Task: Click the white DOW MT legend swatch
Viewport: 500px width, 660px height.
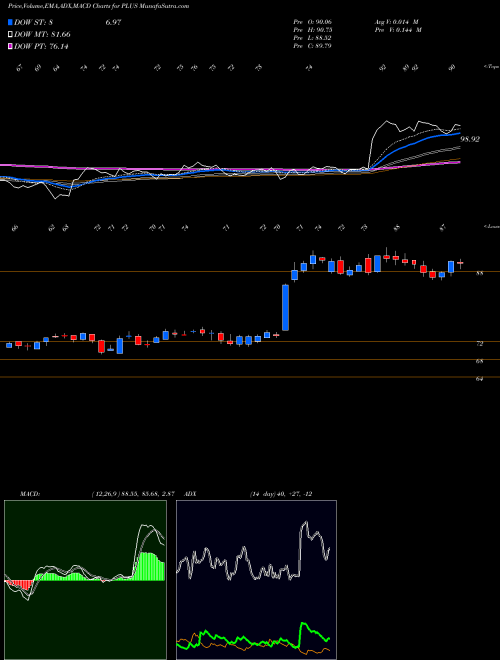Action: 11,35
